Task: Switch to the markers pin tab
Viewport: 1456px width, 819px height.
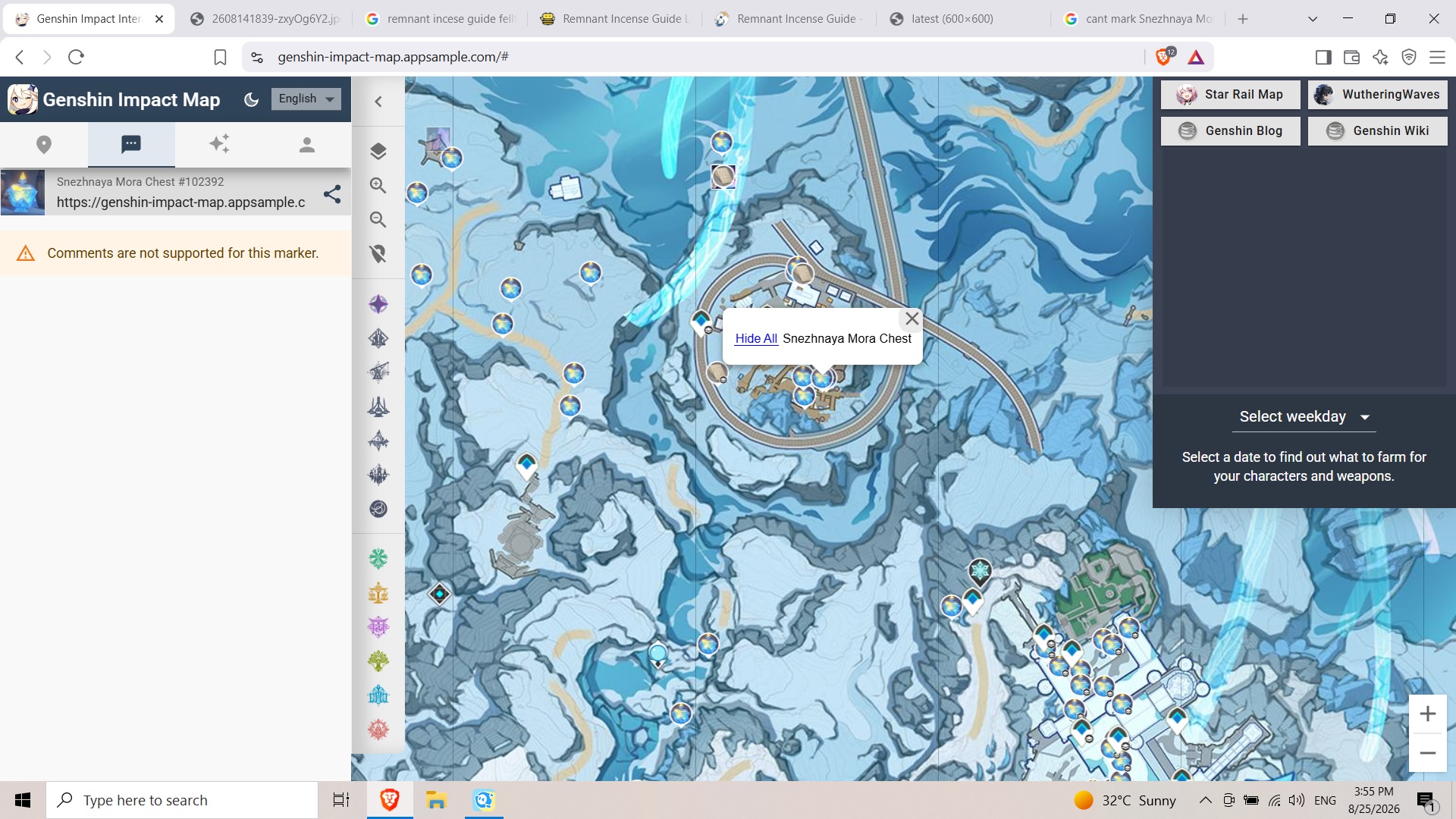Action: pos(44,144)
